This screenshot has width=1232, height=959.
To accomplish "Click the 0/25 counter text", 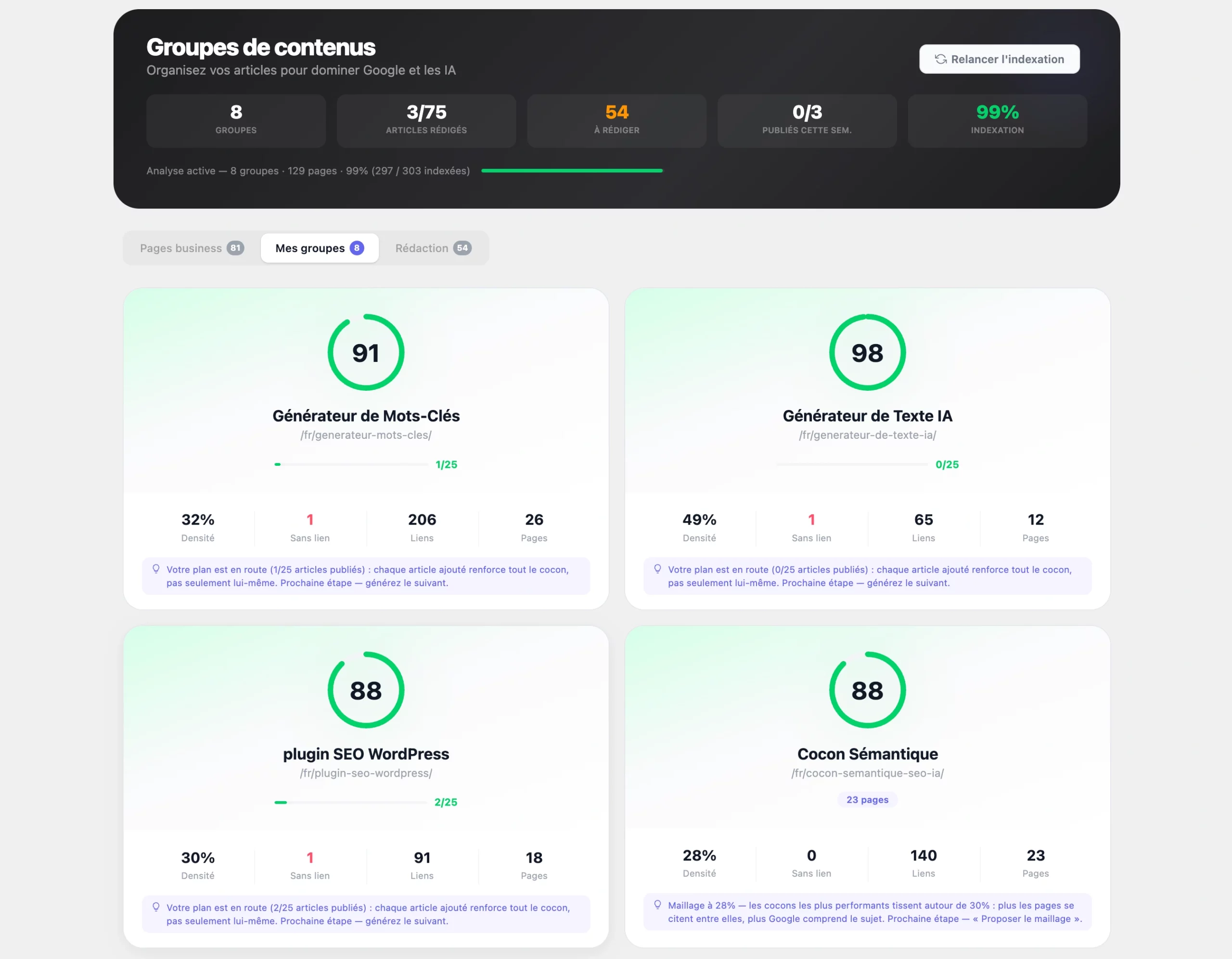I will click(x=947, y=464).
